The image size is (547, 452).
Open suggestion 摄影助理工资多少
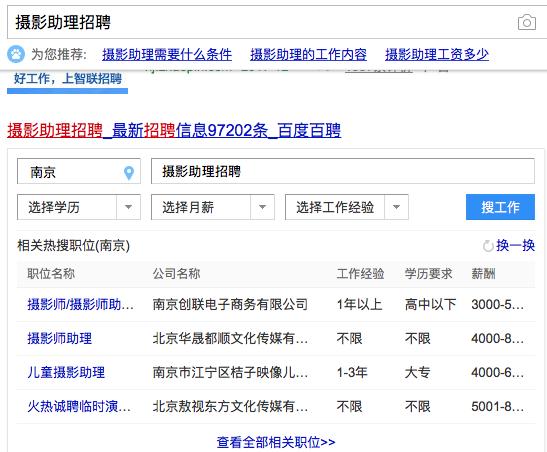pos(437,55)
